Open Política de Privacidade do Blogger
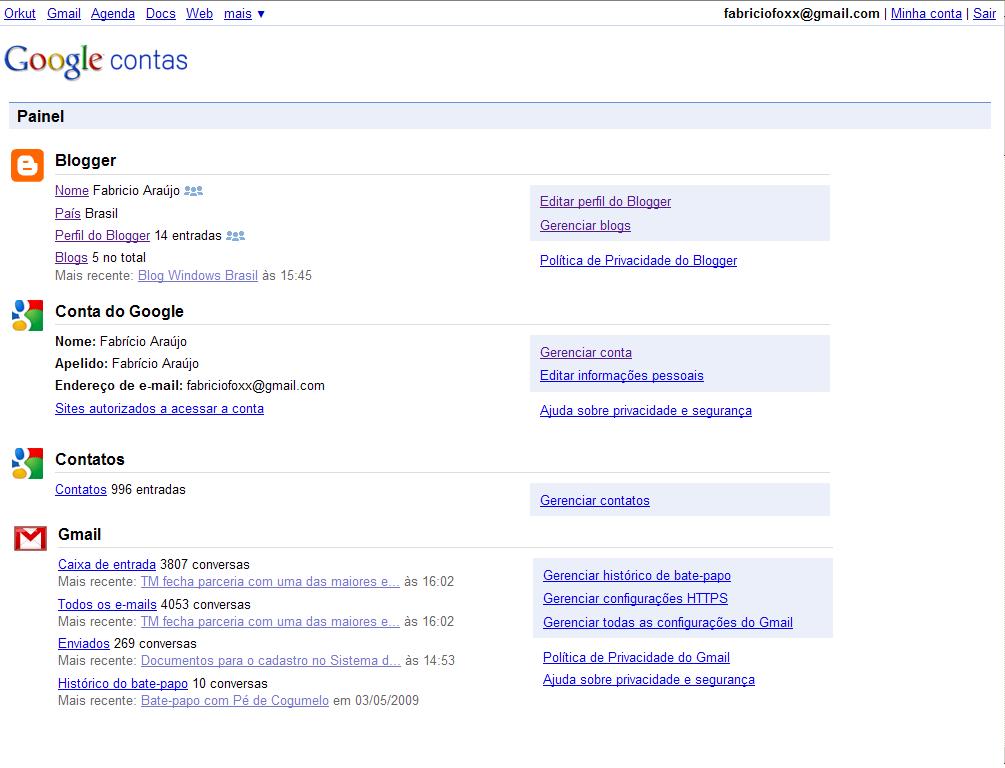This screenshot has width=1005, height=768. point(638,260)
